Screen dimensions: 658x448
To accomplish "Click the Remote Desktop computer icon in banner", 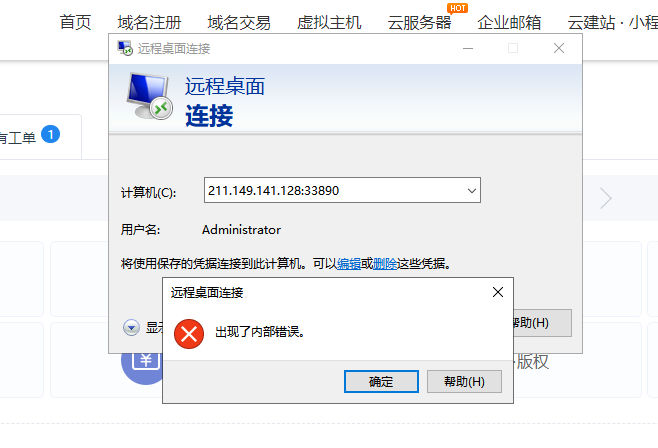I will pyautogui.click(x=149, y=96).
